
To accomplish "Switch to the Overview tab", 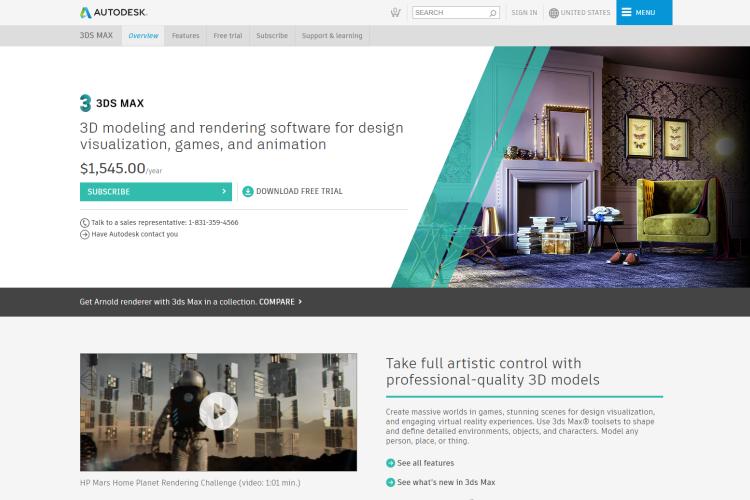I will (143, 35).
